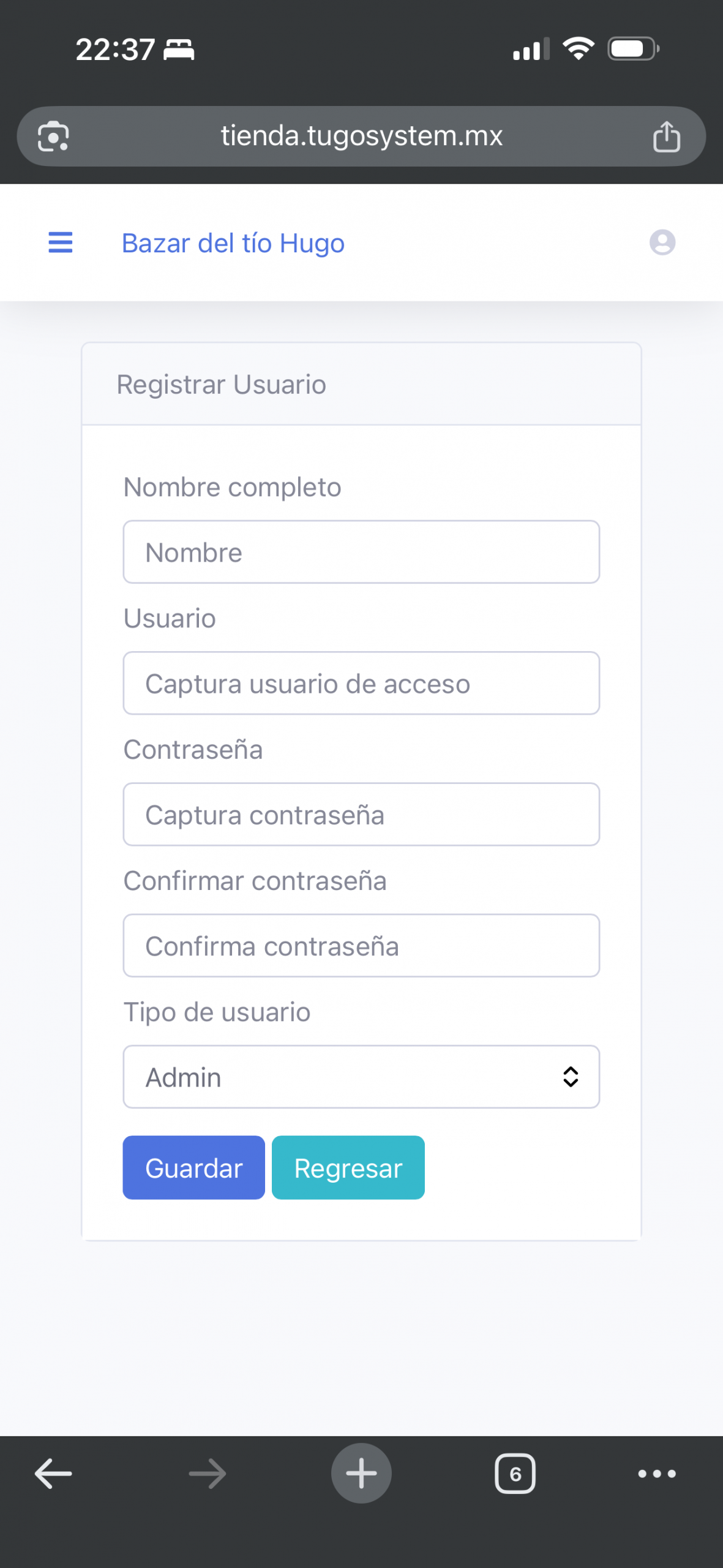The image size is (723, 1568).
Task: Open the browser three-dot more menu
Action: (656, 1473)
